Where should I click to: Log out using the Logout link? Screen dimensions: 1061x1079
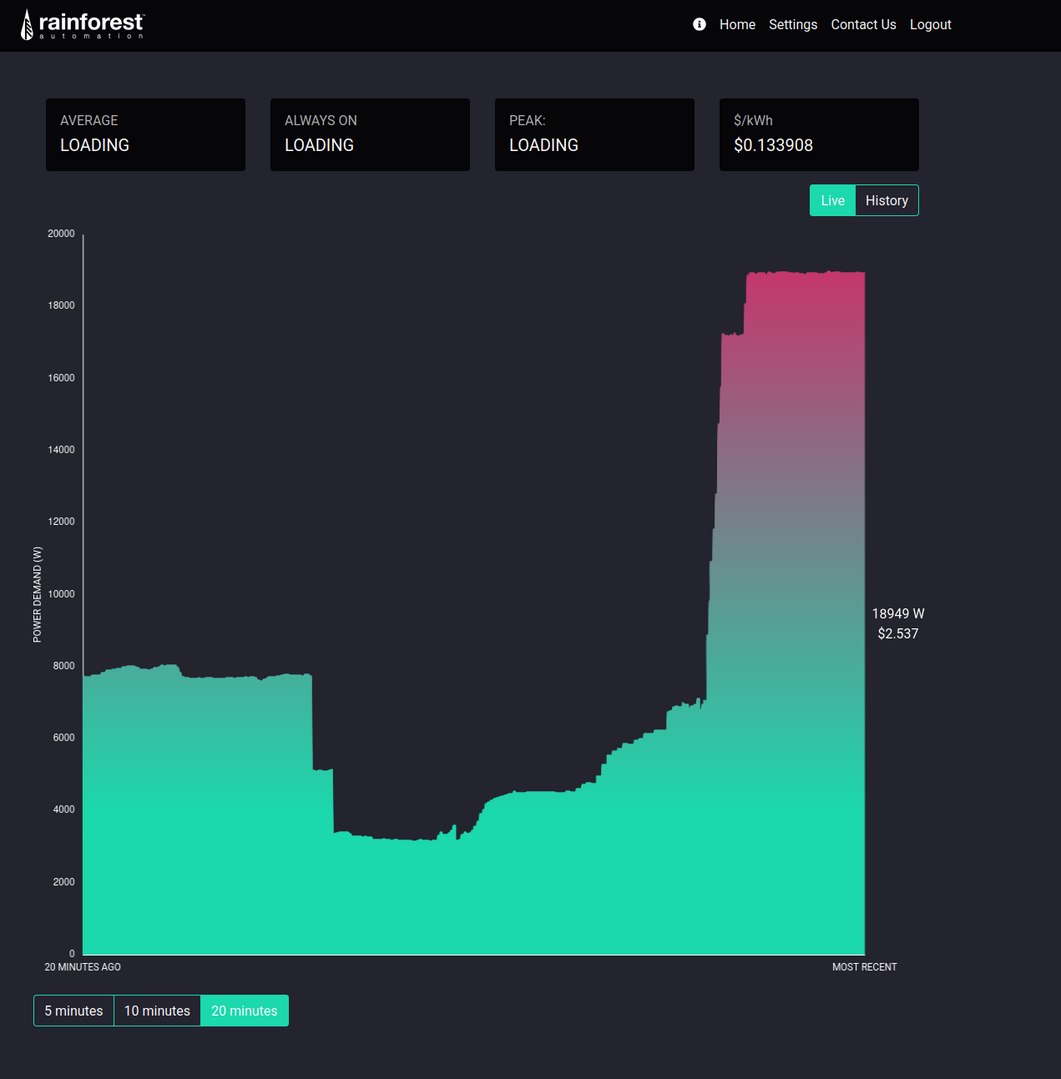[x=930, y=24]
